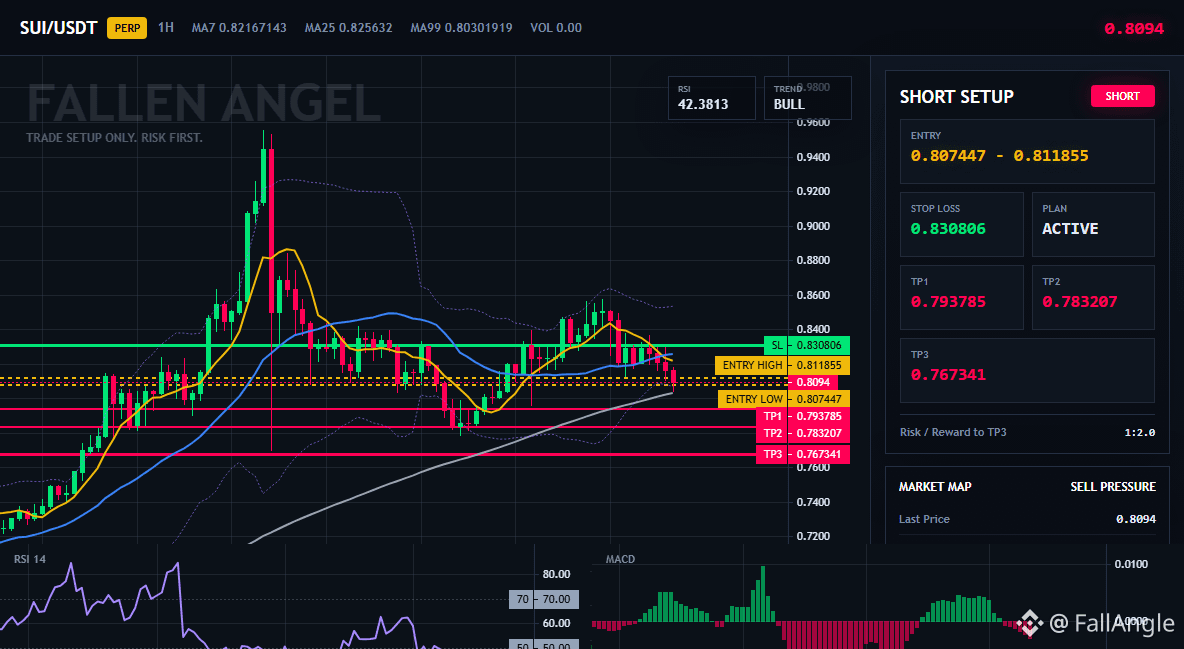Click the Last Price label
Screen dimensions: 1184x649
(x=924, y=519)
